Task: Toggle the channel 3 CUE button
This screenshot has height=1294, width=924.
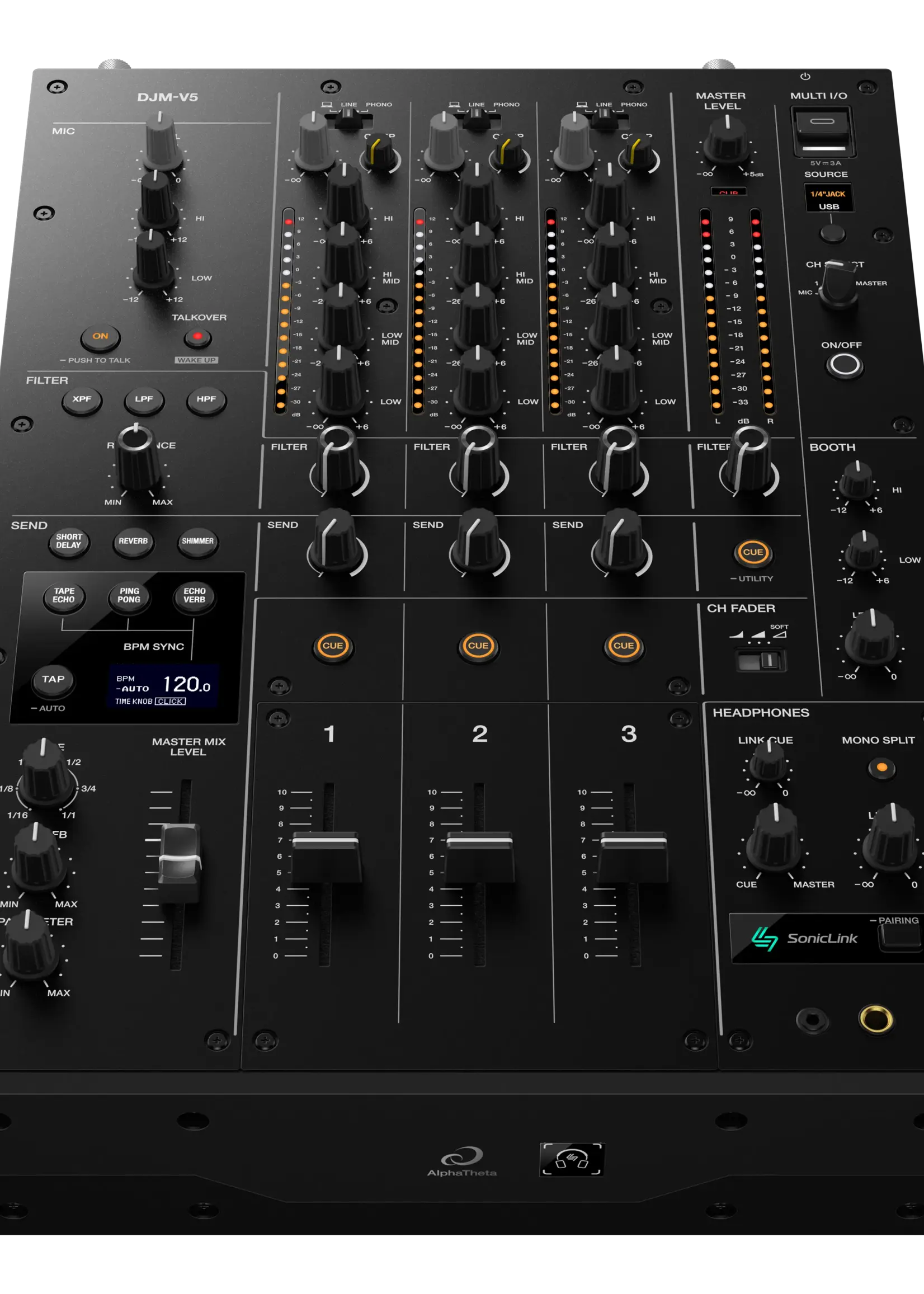Action: click(624, 646)
